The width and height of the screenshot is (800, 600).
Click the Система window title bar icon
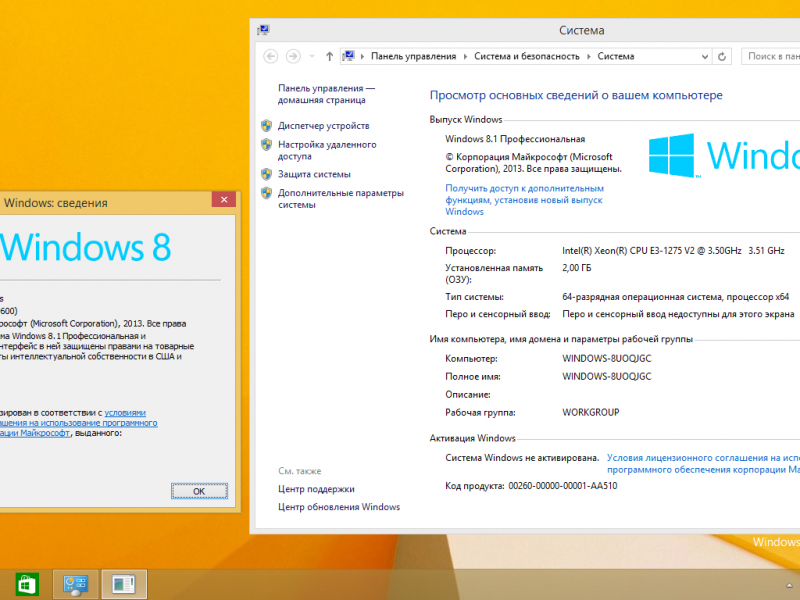[263, 30]
